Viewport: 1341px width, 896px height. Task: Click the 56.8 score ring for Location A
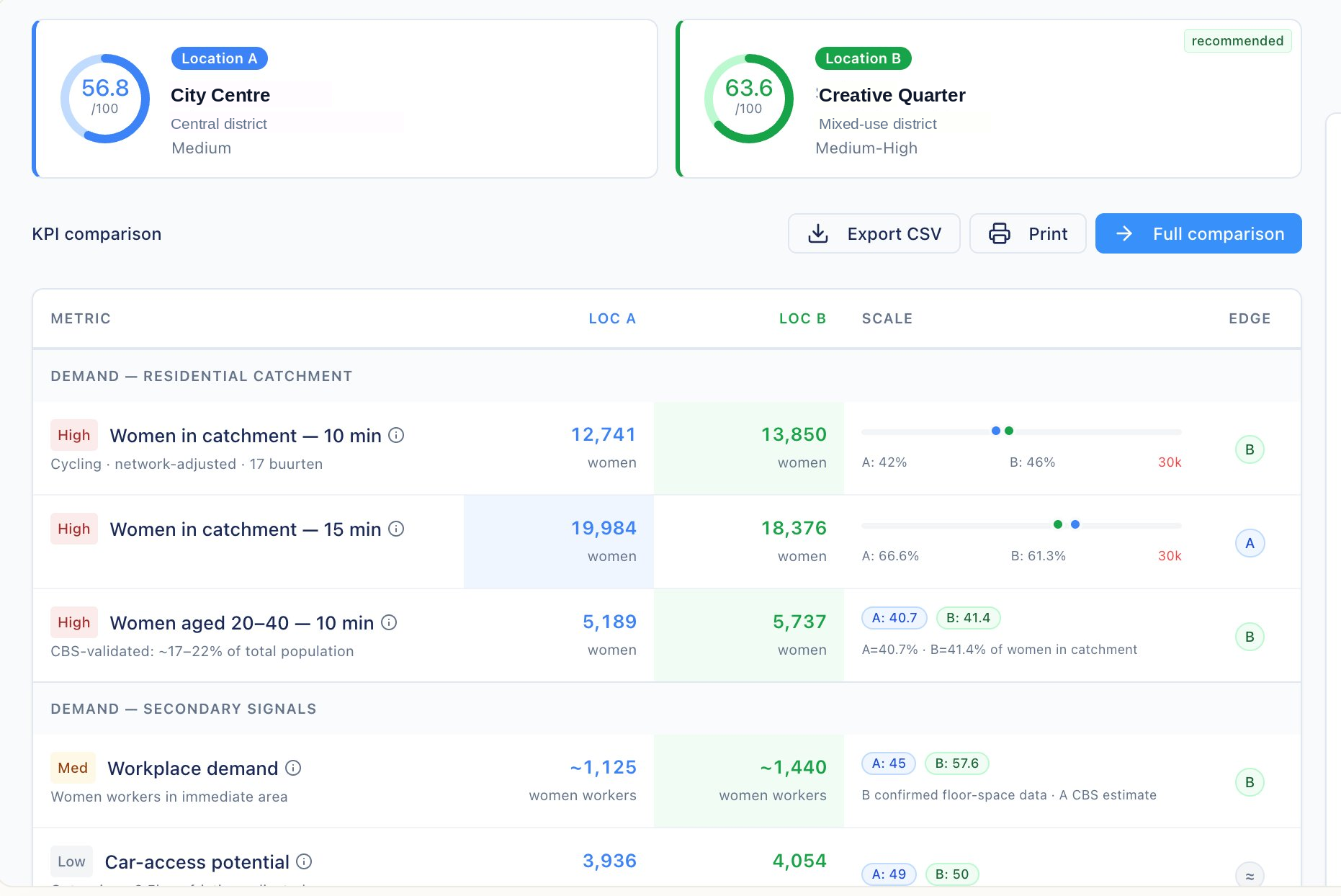click(105, 99)
